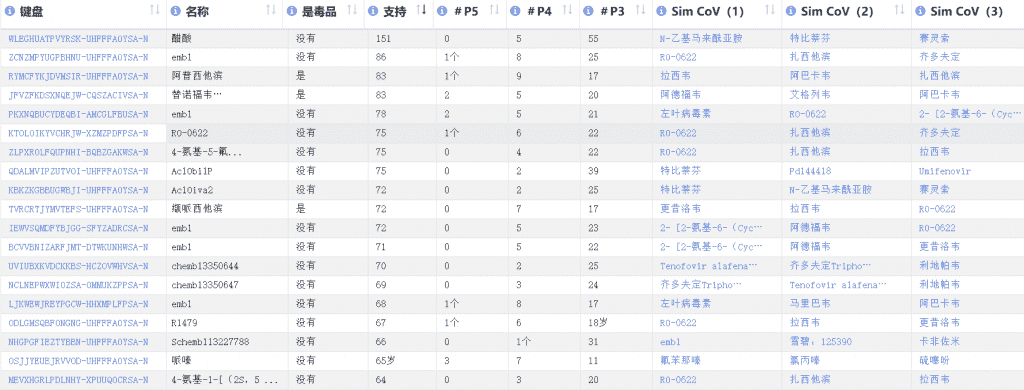
Task: Open key BCVVBNIZARFJMT-DTWKUNHWSA-N link
Action: pyautogui.click(x=78, y=247)
